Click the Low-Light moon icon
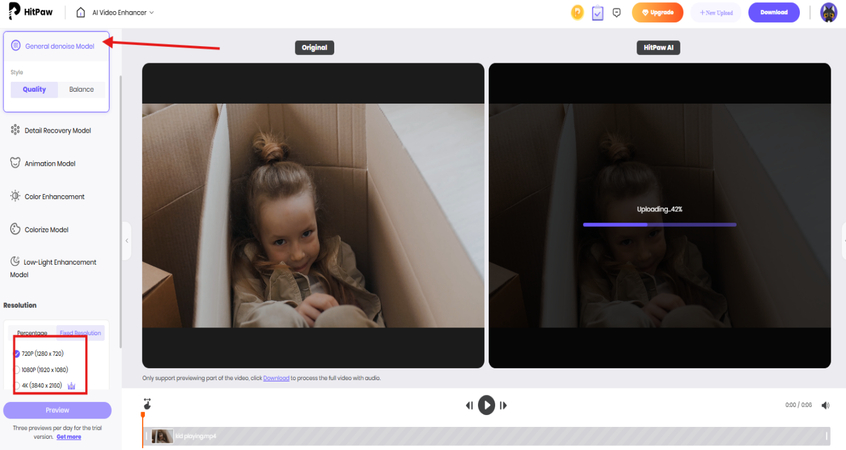The height and width of the screenshot is (450, 846). (15, 261)
